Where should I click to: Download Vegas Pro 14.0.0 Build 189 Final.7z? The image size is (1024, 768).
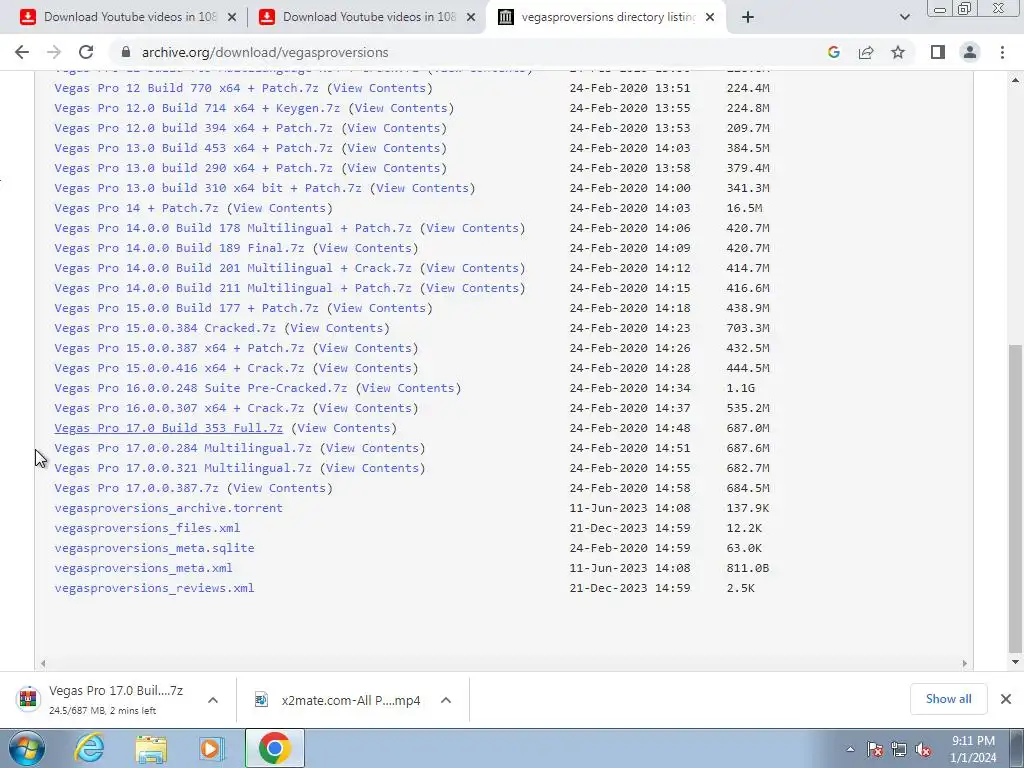point(179,248)
